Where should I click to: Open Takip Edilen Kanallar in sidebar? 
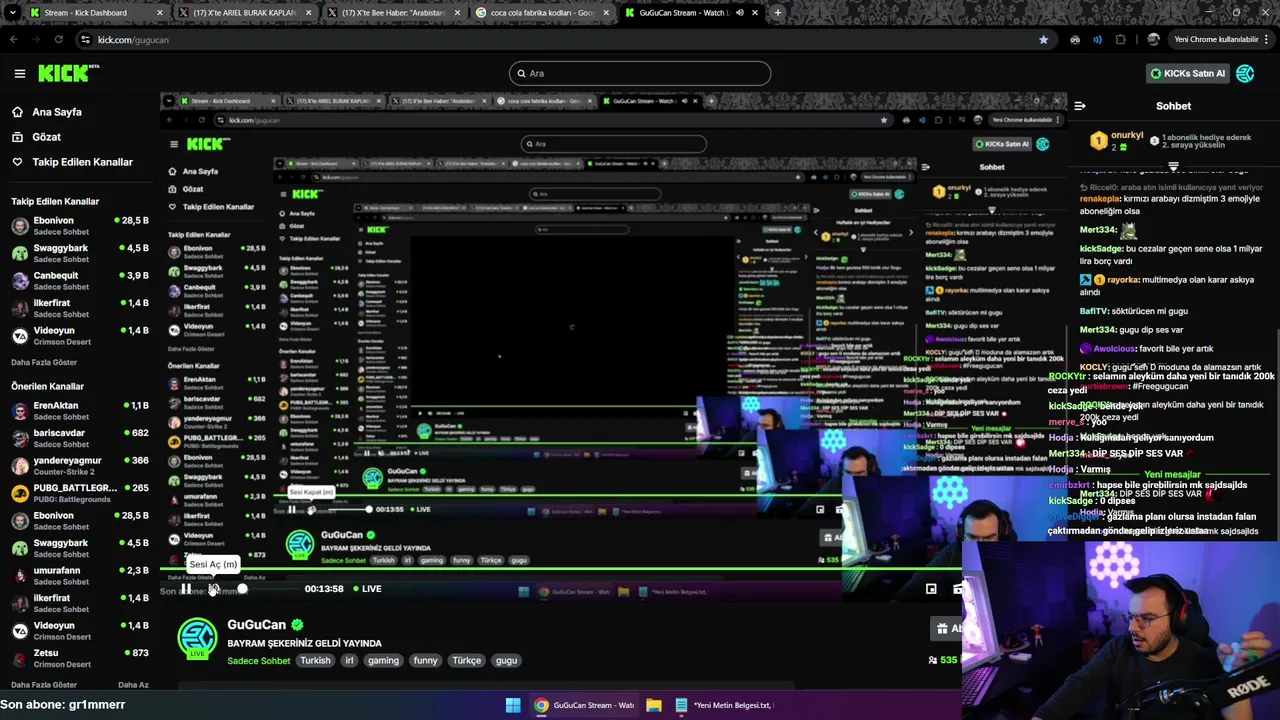pyautogui.click(x=82, y=162)
